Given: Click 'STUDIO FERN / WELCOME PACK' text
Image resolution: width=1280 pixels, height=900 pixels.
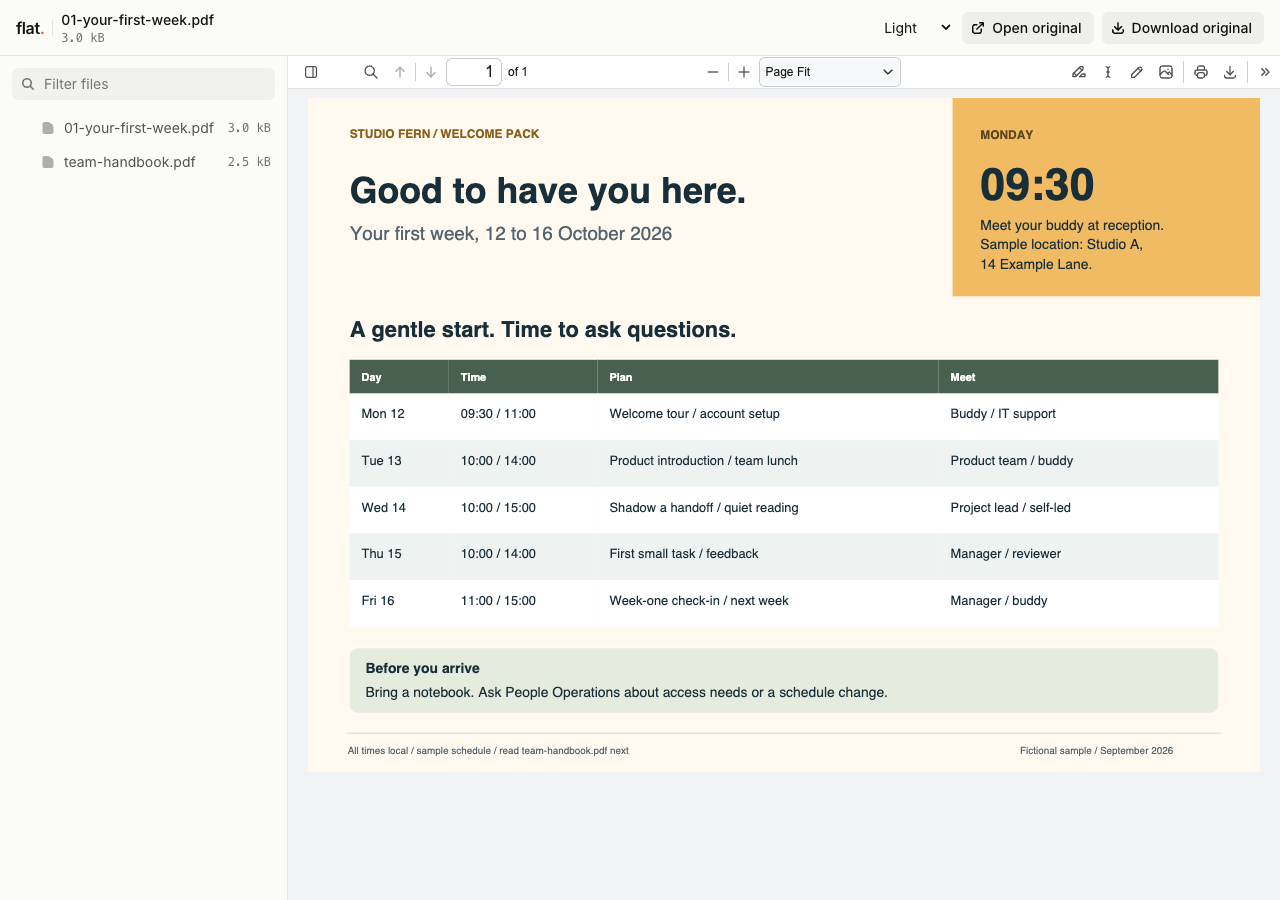Looking at the screenshot, I should (444, 134).
